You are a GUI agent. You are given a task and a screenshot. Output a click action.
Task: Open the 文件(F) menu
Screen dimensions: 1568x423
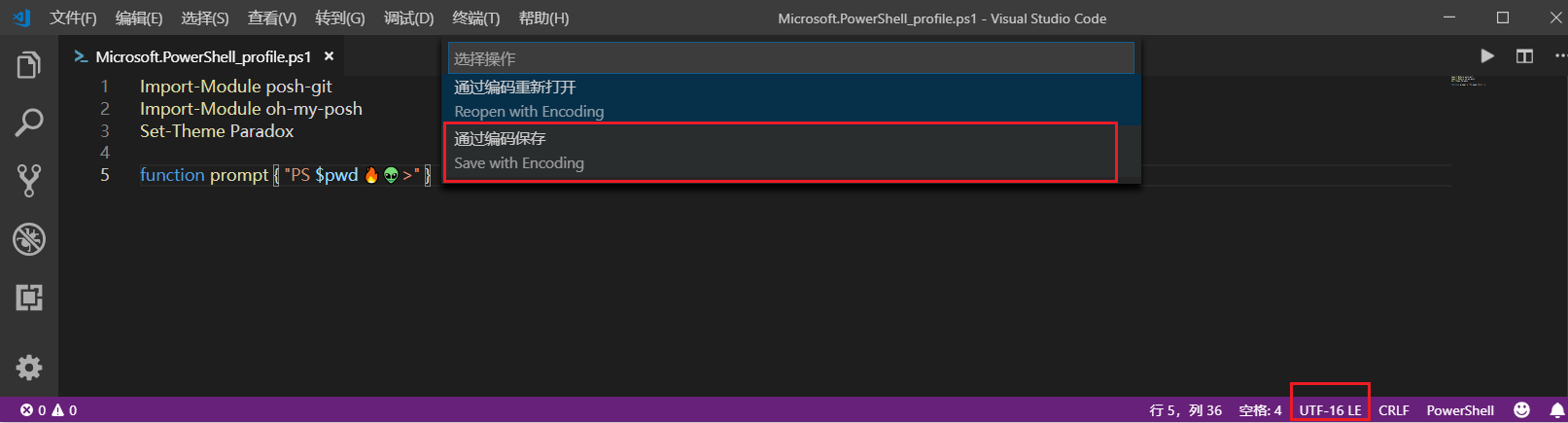pyautogui.click(x=73, y=18)
